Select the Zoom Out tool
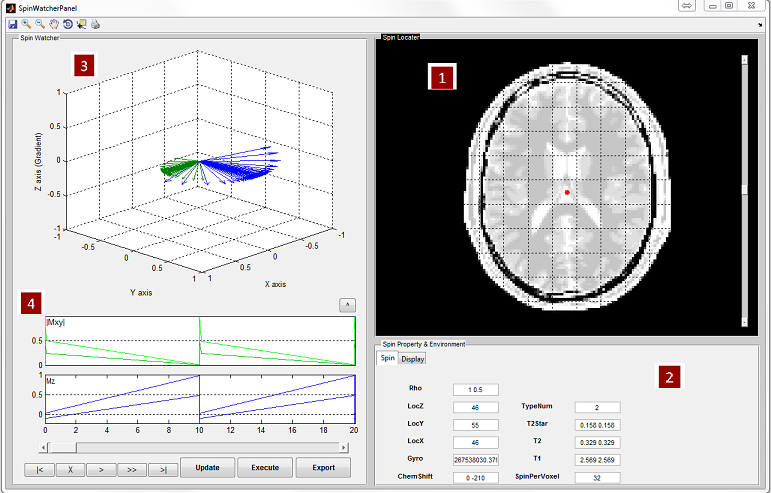Image resolution: width=771 pixels, height=493 pixels. coord(40,24)
